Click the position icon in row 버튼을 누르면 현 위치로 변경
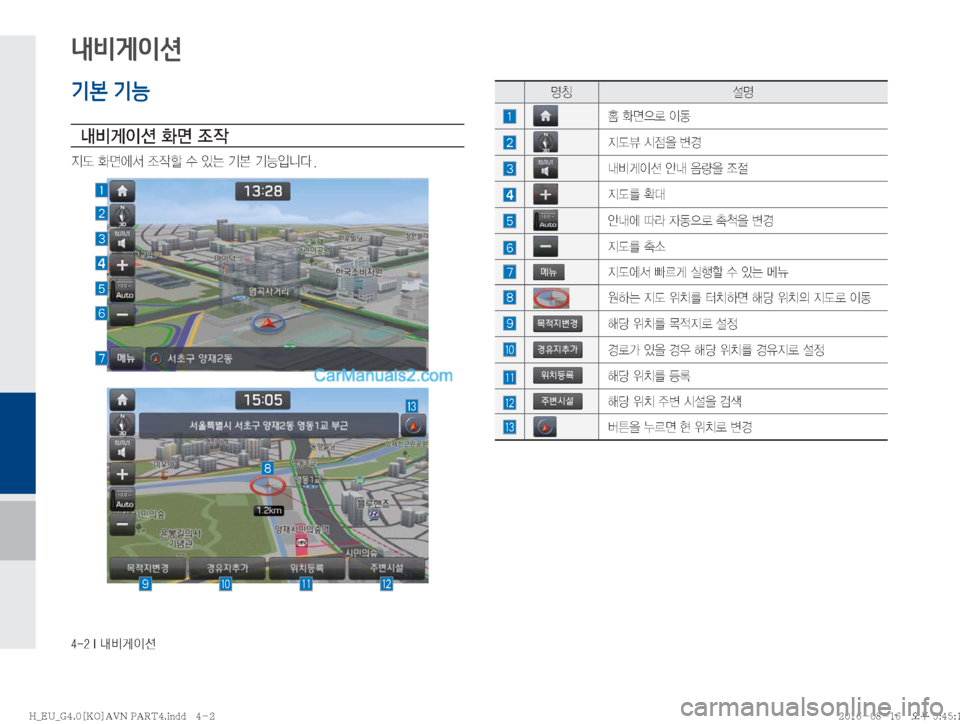The height and width of the screenshot is (724, 960). (545, 427)
